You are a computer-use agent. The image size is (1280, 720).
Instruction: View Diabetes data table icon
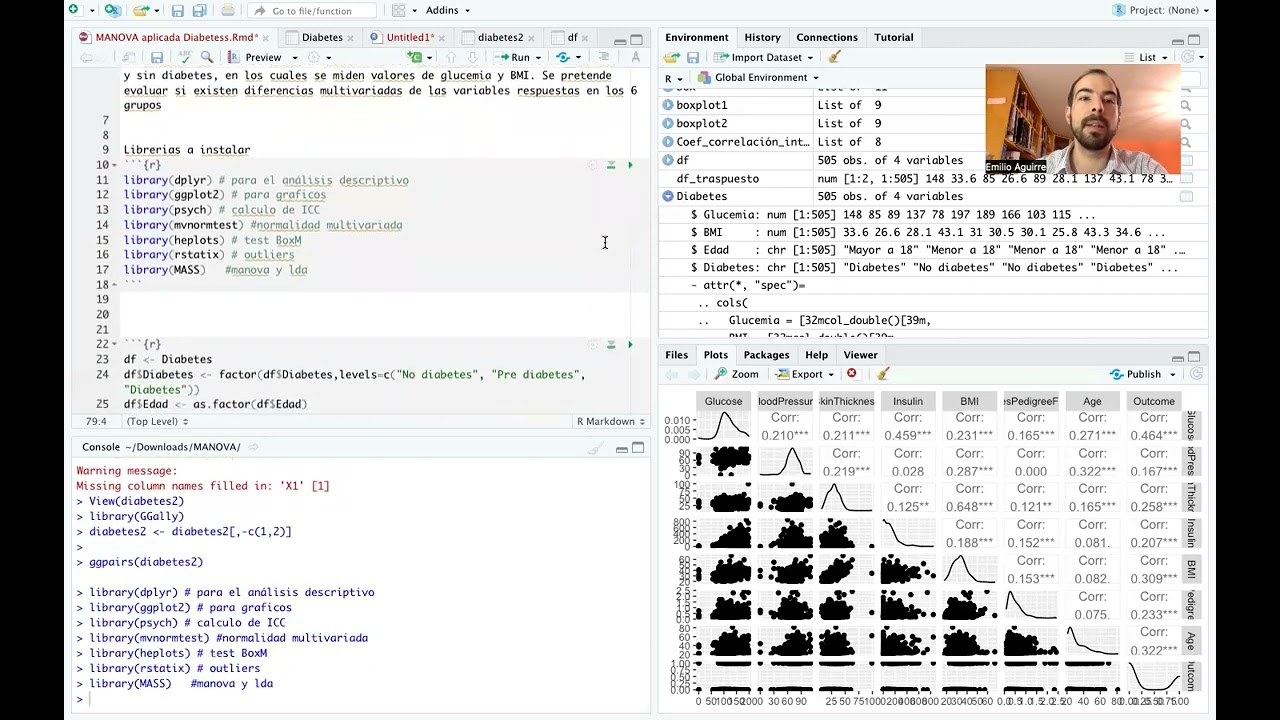[1186, 196]
